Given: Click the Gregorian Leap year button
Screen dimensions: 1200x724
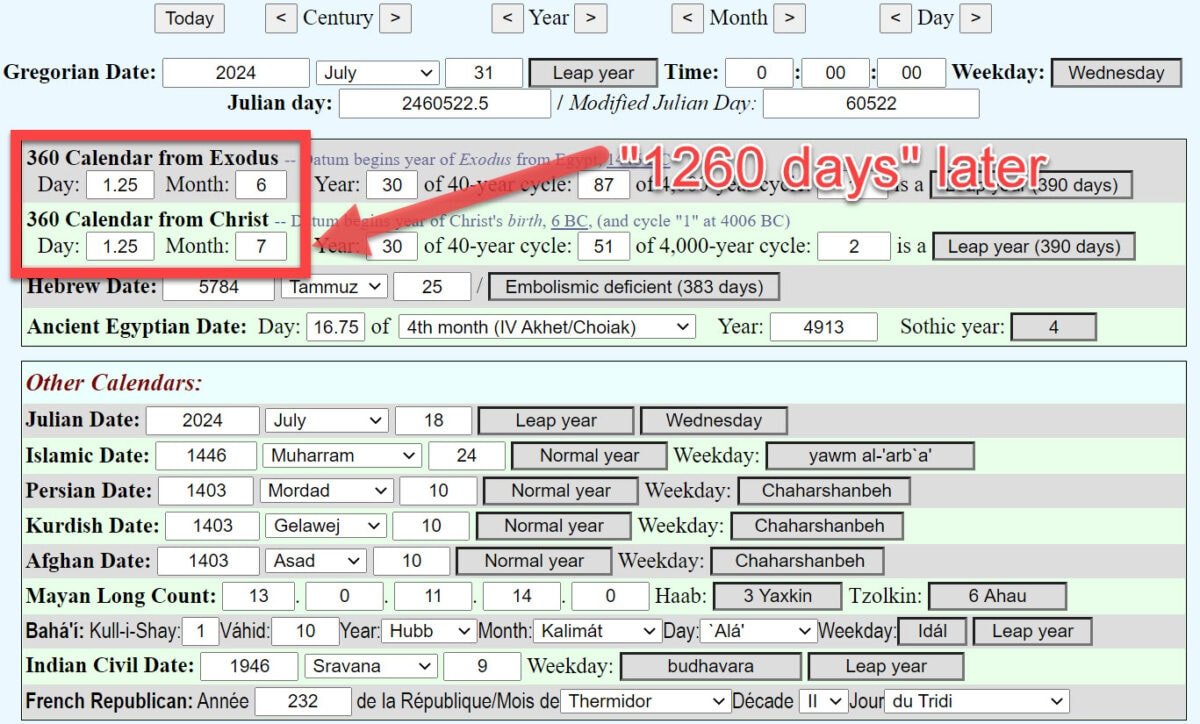Looking at the screenshot, I should coord(593,73).
